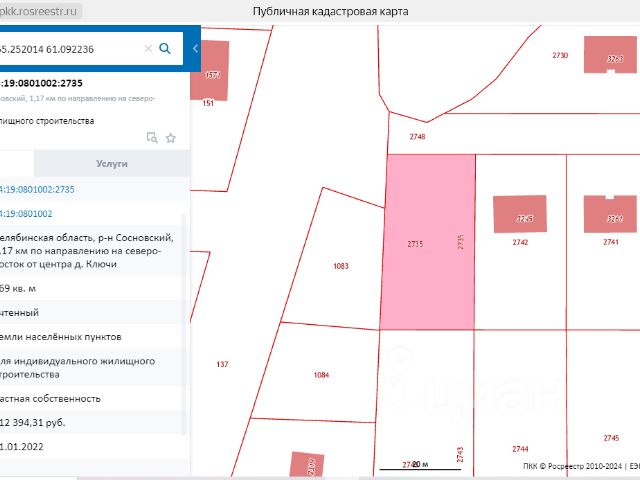Click building 3261 on map

(x=610, y=214)
